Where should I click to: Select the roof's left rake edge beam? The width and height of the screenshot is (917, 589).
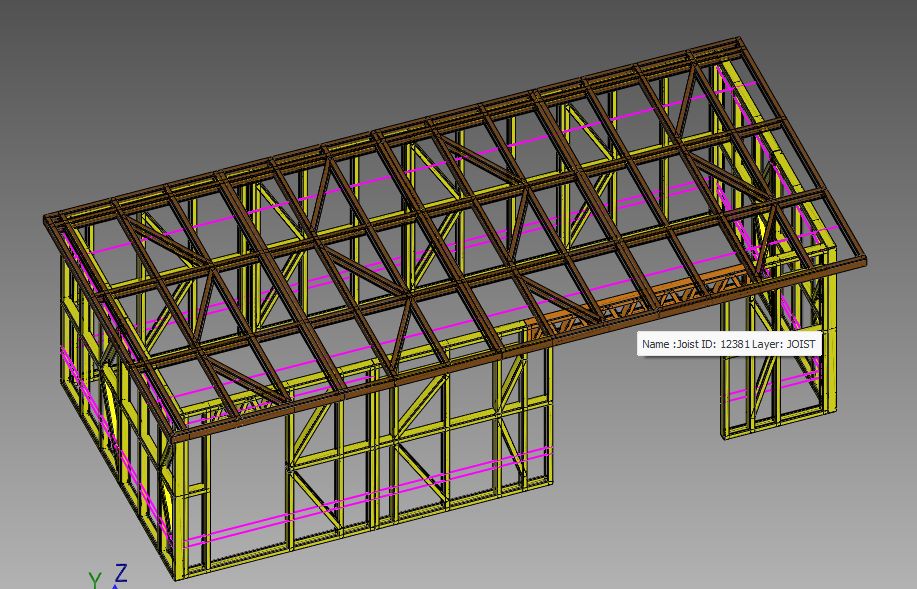tap(110, 320)
